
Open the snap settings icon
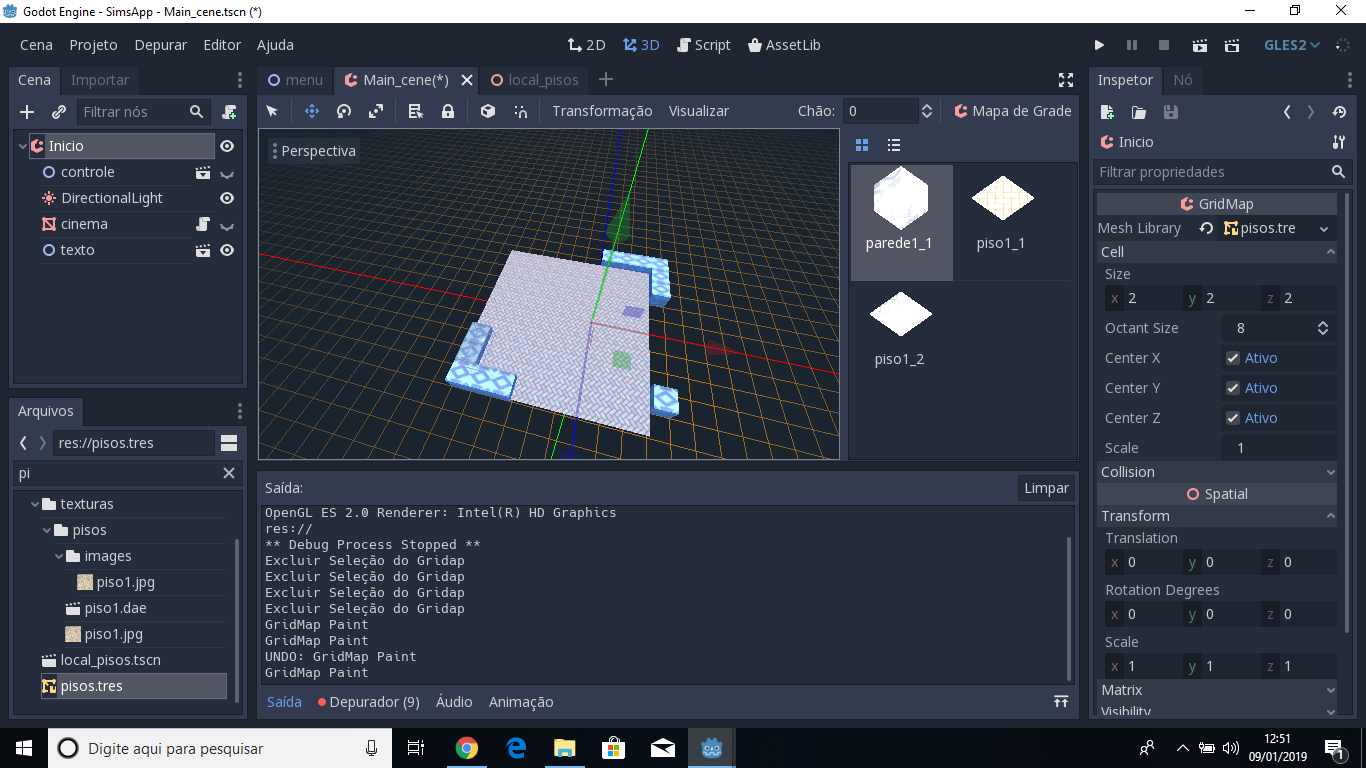point(518,111)
